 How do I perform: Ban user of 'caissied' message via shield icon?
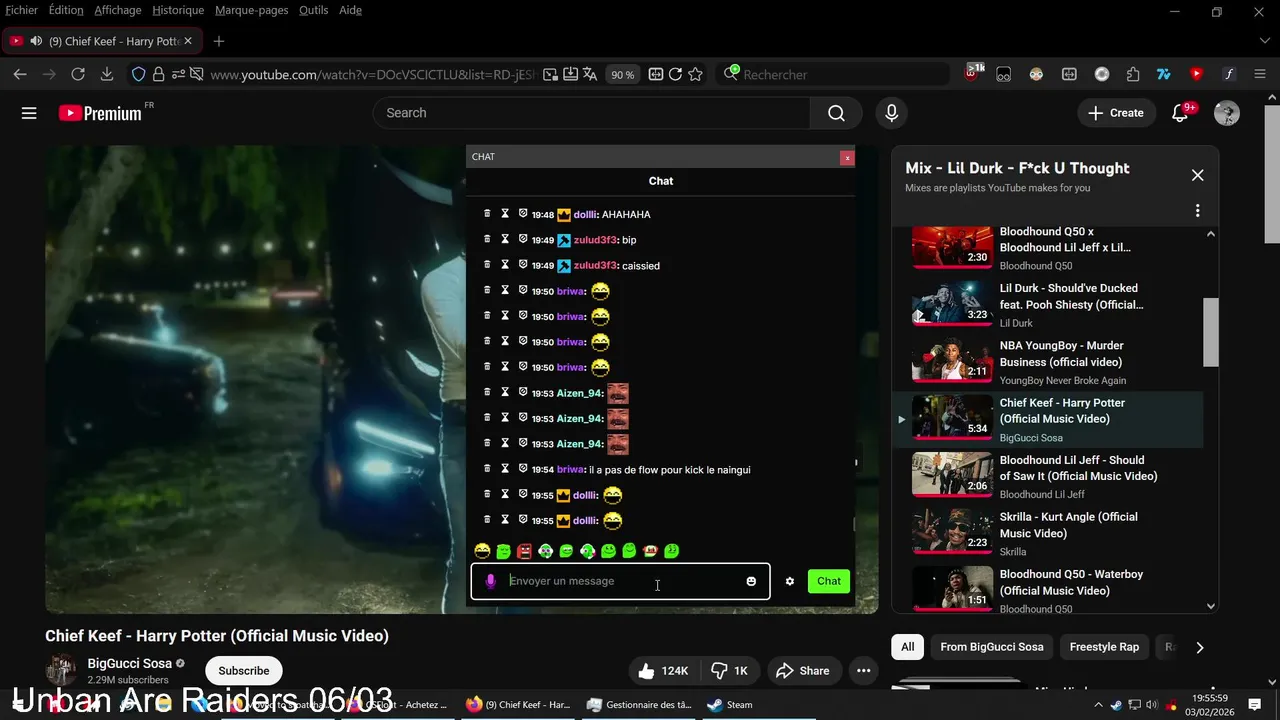522,265
